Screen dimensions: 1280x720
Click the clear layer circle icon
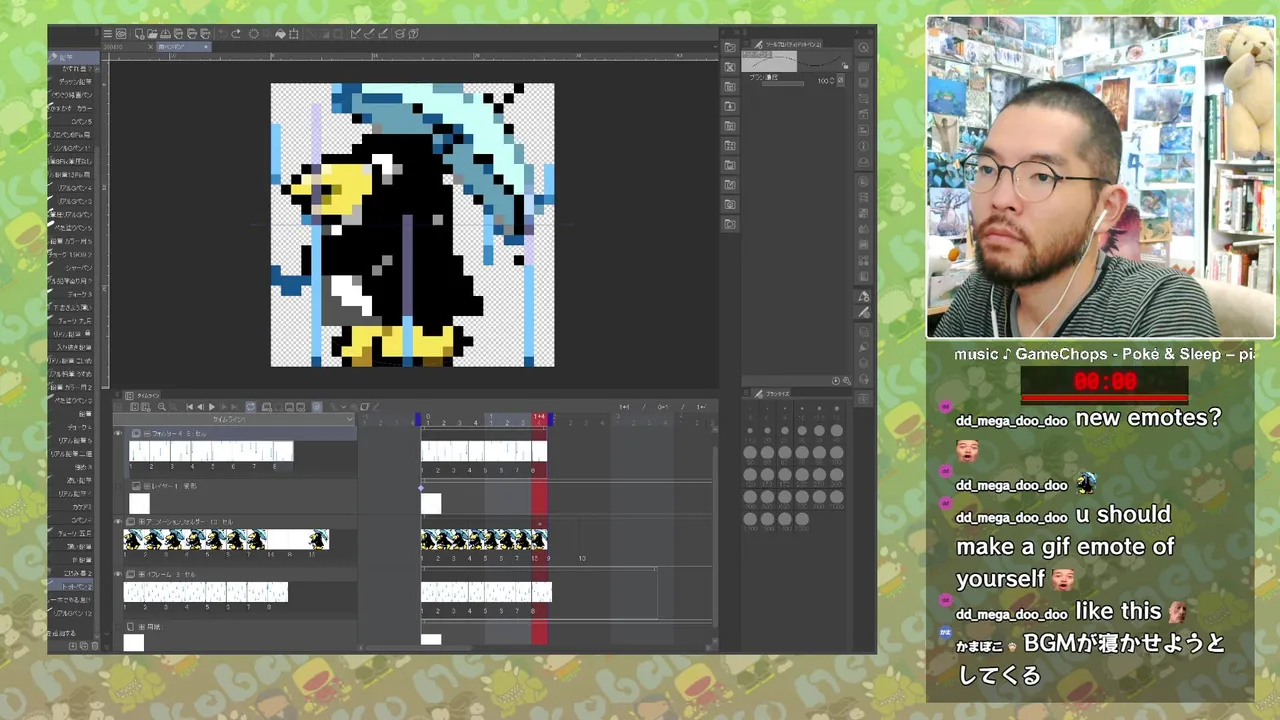click(x=254, y=34)
